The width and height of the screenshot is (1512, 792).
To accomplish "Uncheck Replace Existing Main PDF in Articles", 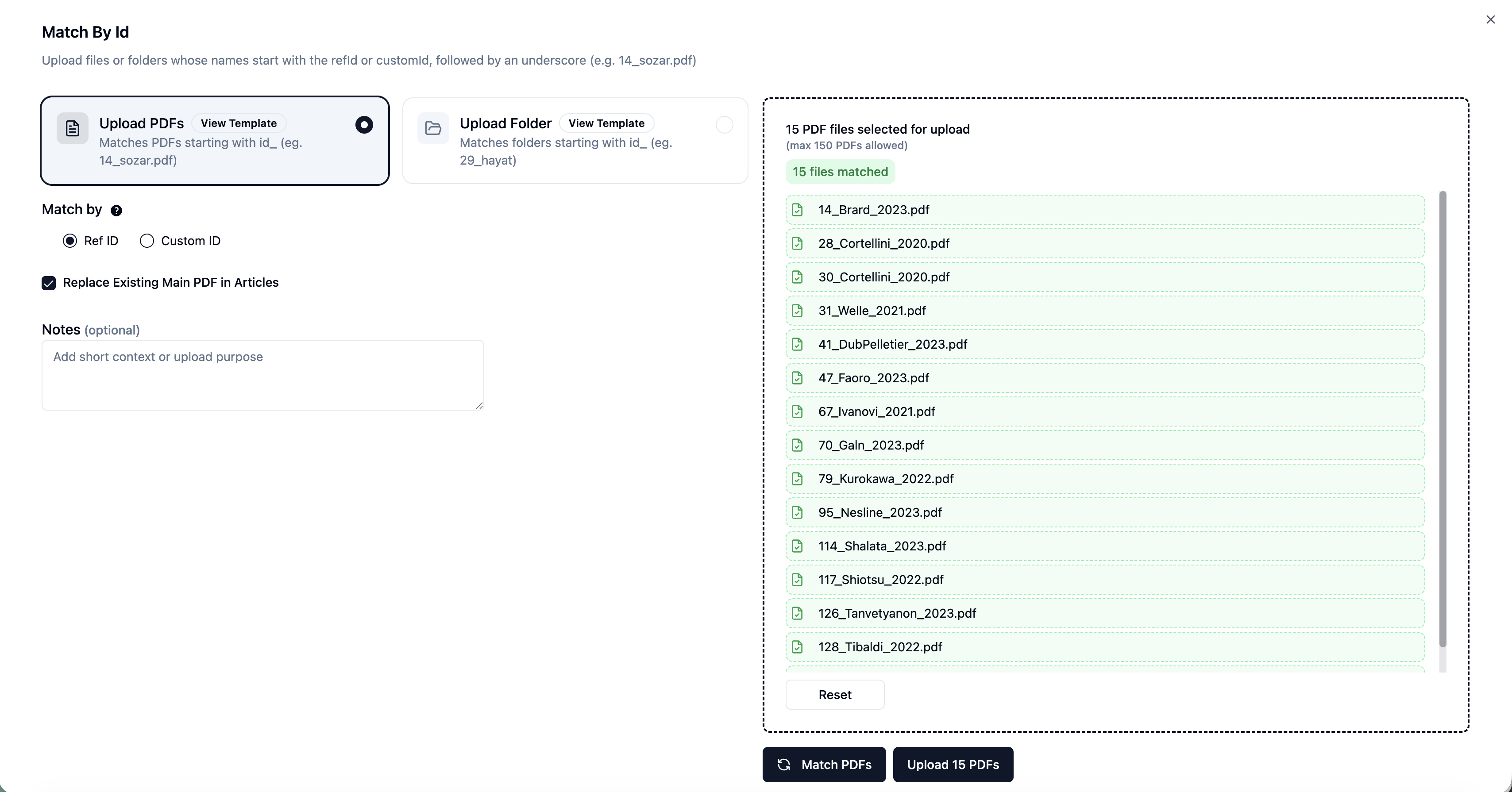I will click(x=49, y=283).
